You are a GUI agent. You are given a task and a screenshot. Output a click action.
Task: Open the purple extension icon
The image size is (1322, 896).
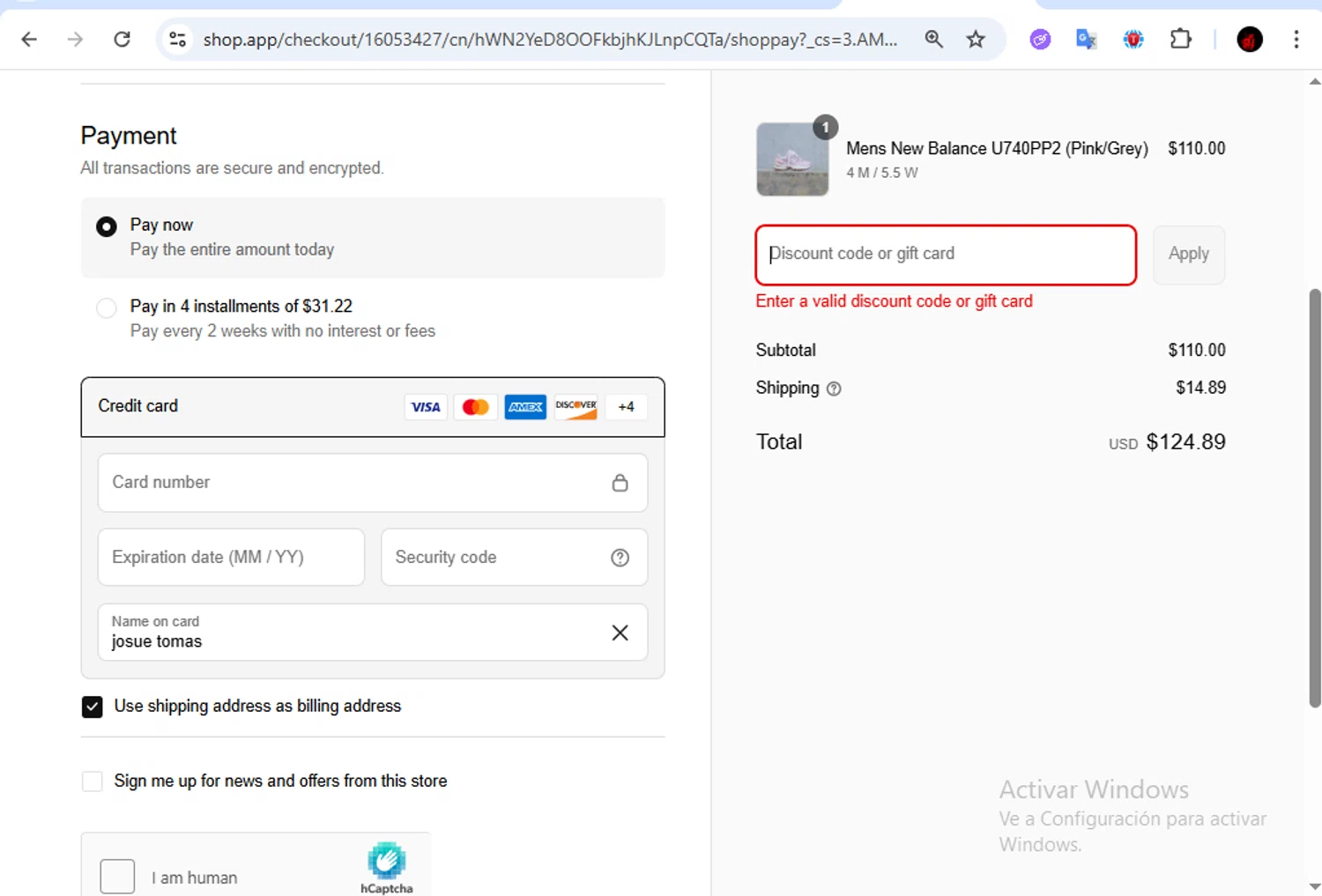1040,39
